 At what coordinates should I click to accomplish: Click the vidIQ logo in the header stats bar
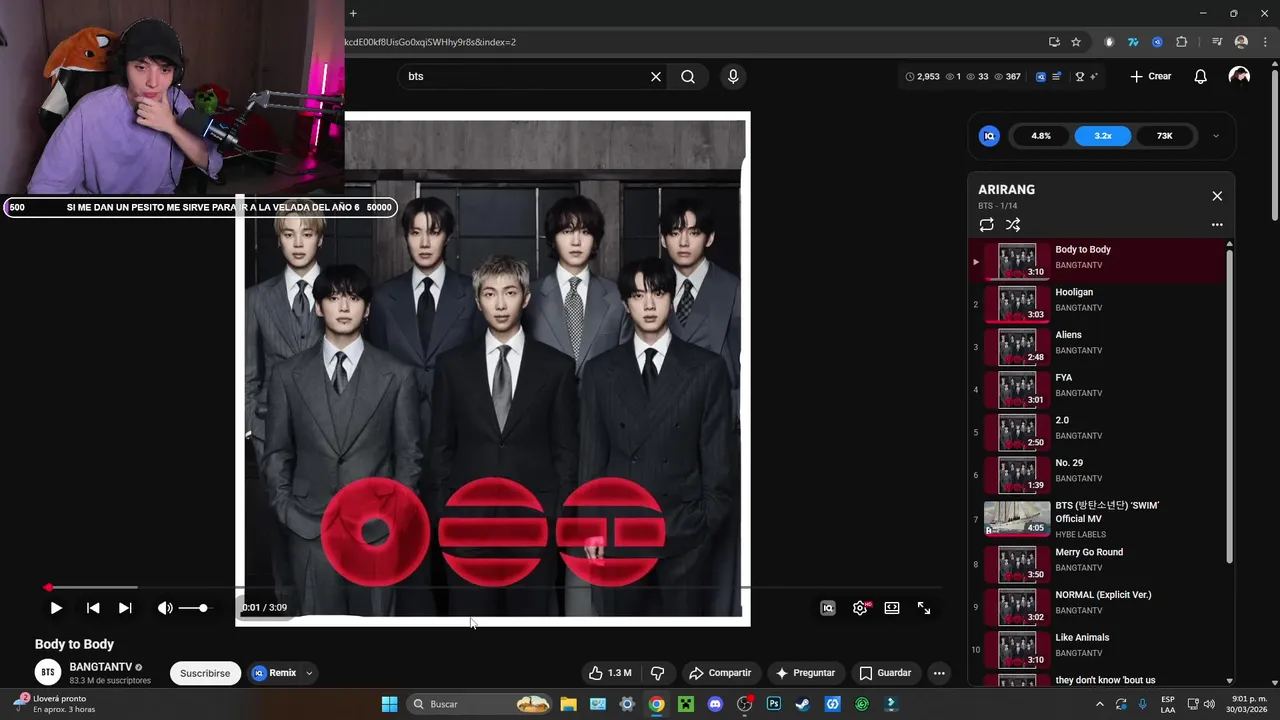[x=1041, y=76]
